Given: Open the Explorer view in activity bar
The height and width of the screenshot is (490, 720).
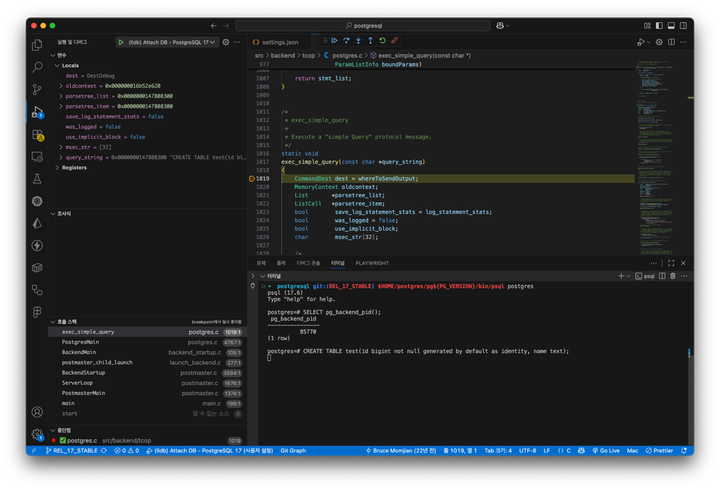Looking at the screenshot, I should click(37, 45).
